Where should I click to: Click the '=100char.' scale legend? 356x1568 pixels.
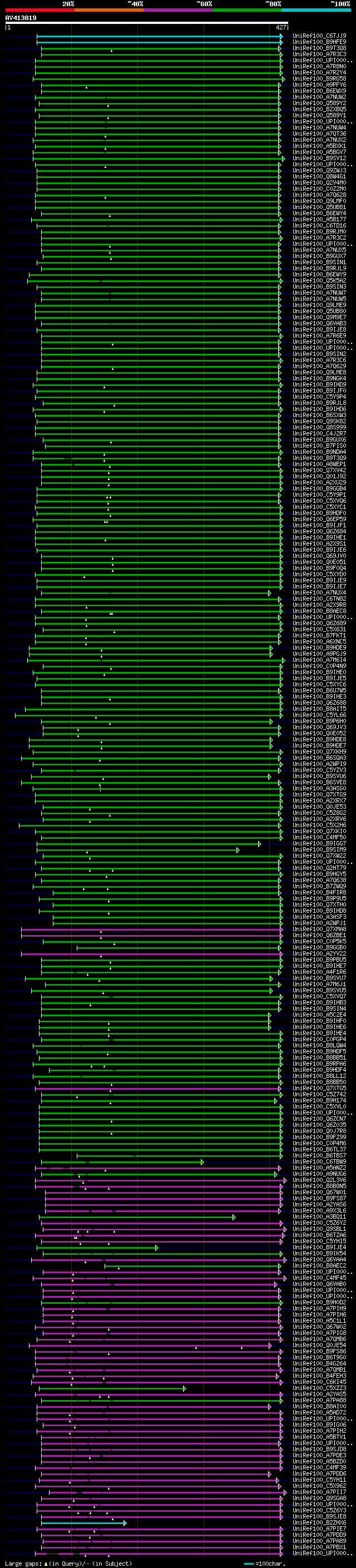(x=264, y=1564)
